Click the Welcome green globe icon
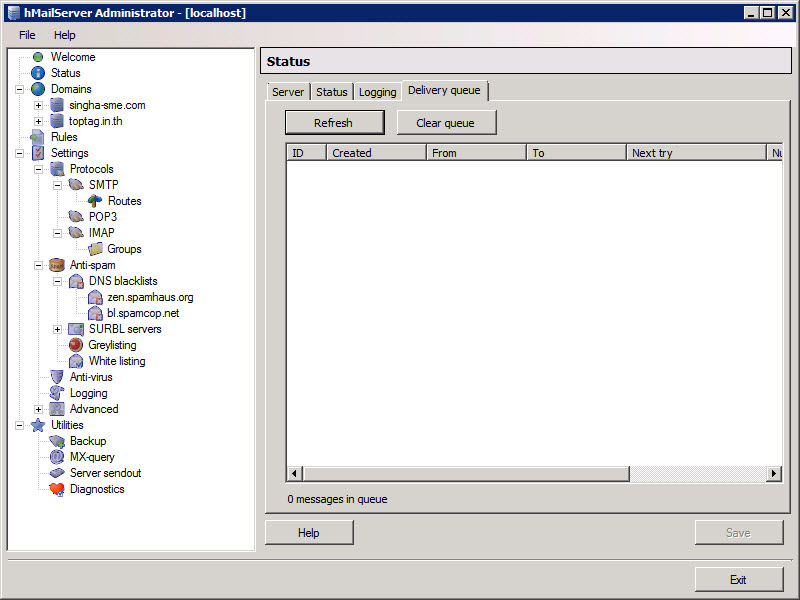The height and width of the screenshot is (600, 800). pyautogui.click(x=38, y=57)
